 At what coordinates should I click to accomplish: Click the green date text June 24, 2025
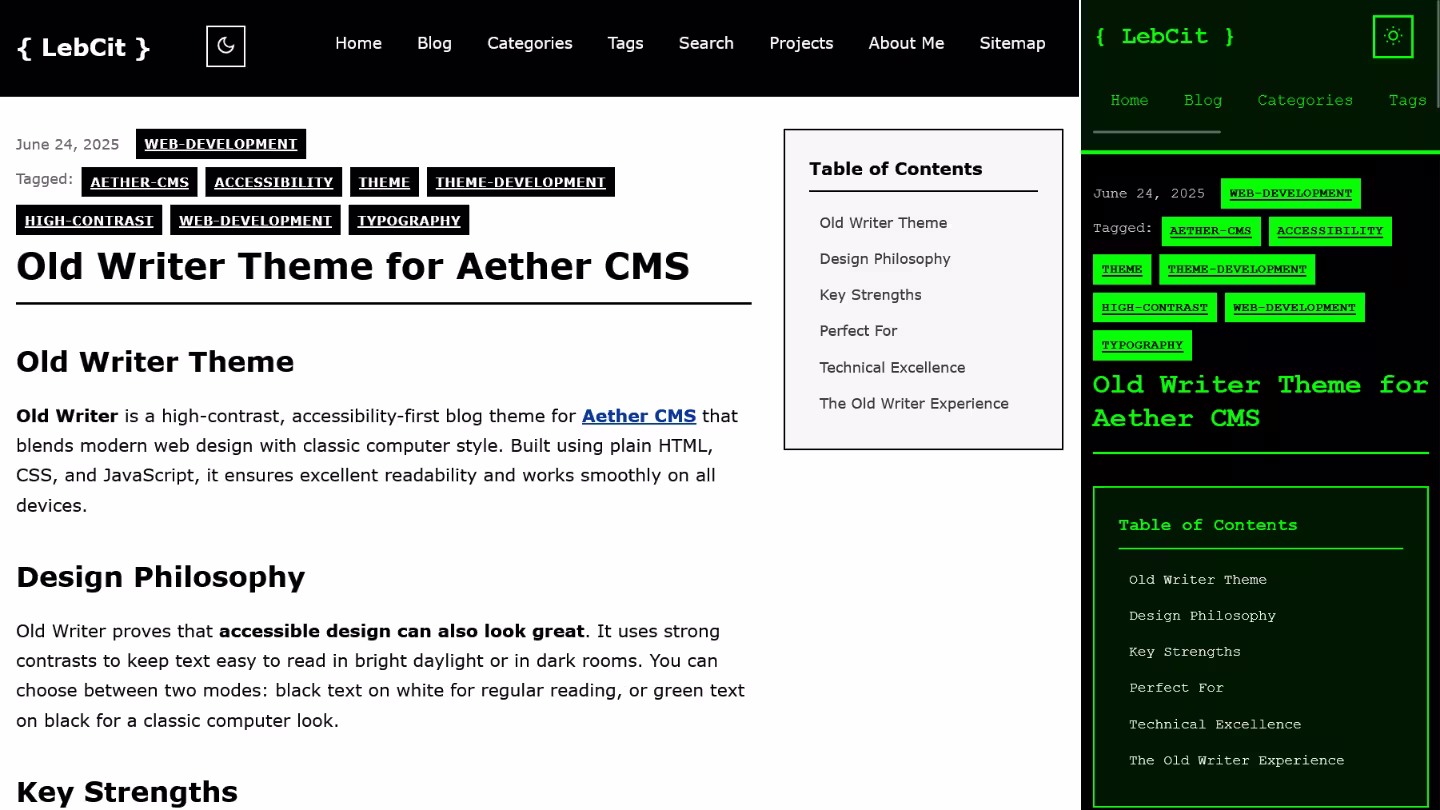pos(1149,193)
